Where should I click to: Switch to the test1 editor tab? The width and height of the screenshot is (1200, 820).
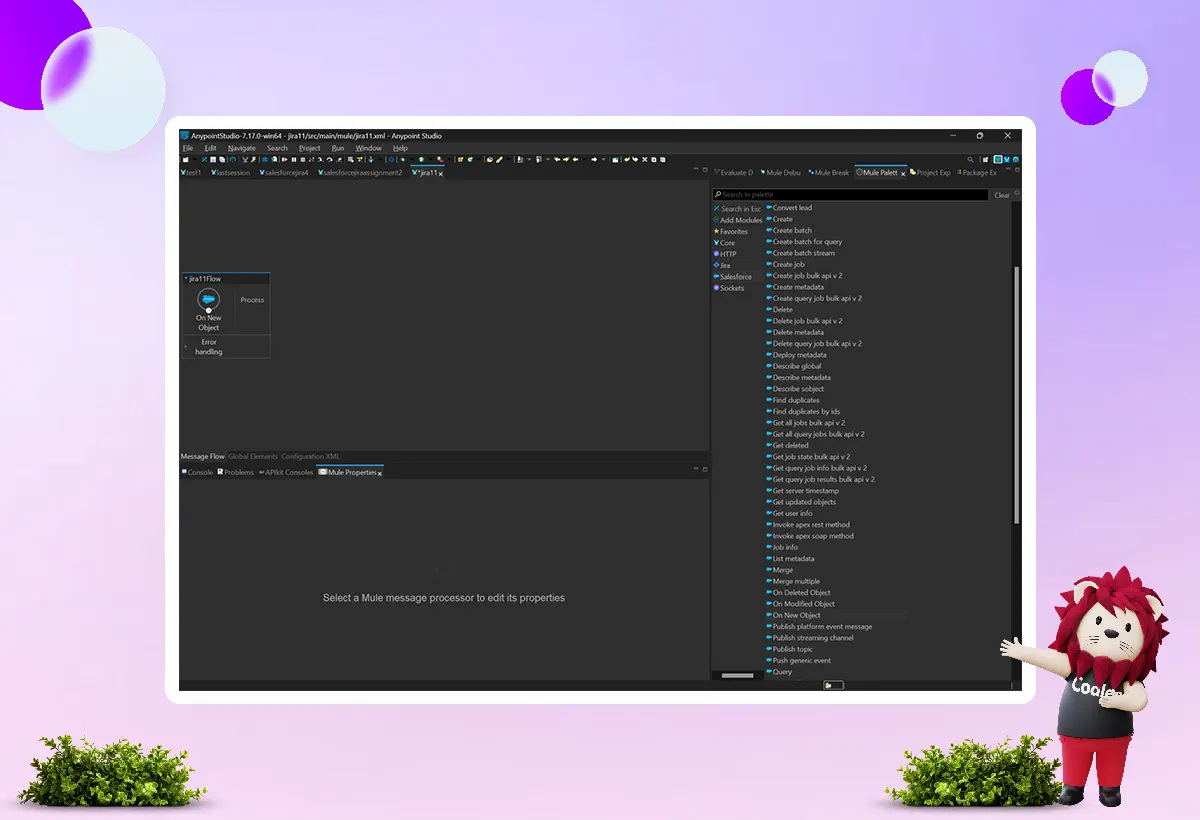point(191,173)
